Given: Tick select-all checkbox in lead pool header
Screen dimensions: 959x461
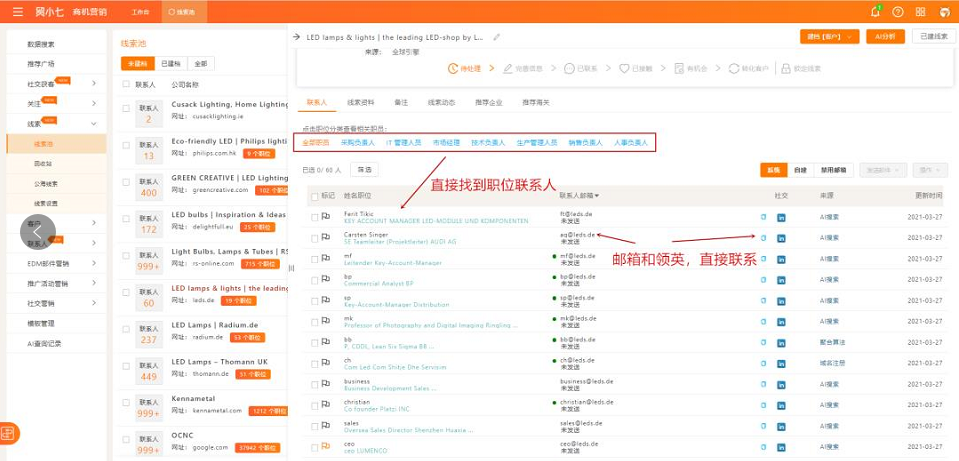Looking at the screenshot, I should 126,84.
